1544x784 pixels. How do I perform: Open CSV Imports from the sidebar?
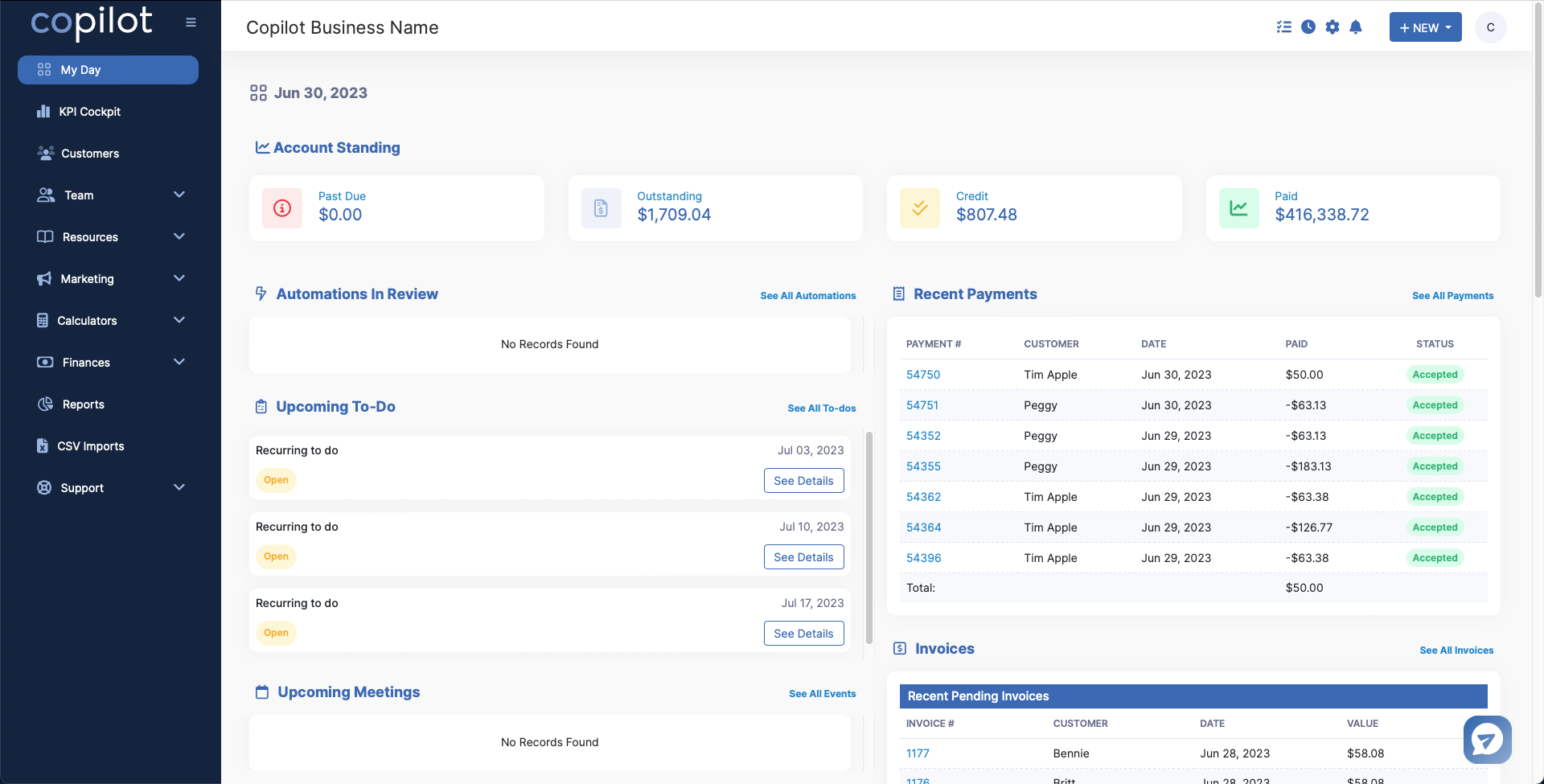coord(91,446)
